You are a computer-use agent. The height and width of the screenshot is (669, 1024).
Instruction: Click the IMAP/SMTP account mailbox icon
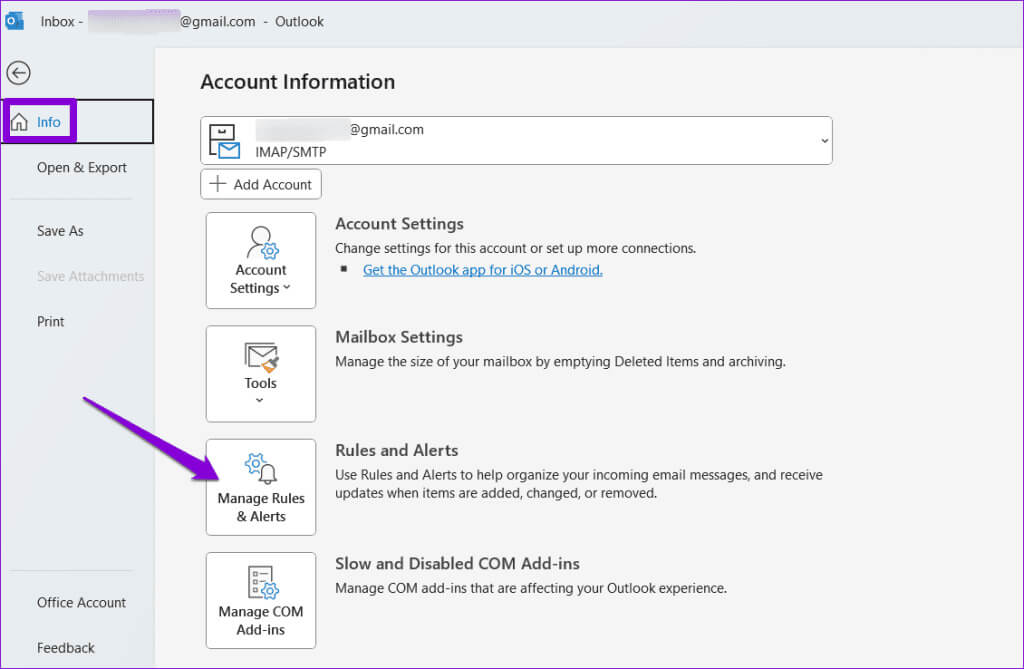point(224,141)
